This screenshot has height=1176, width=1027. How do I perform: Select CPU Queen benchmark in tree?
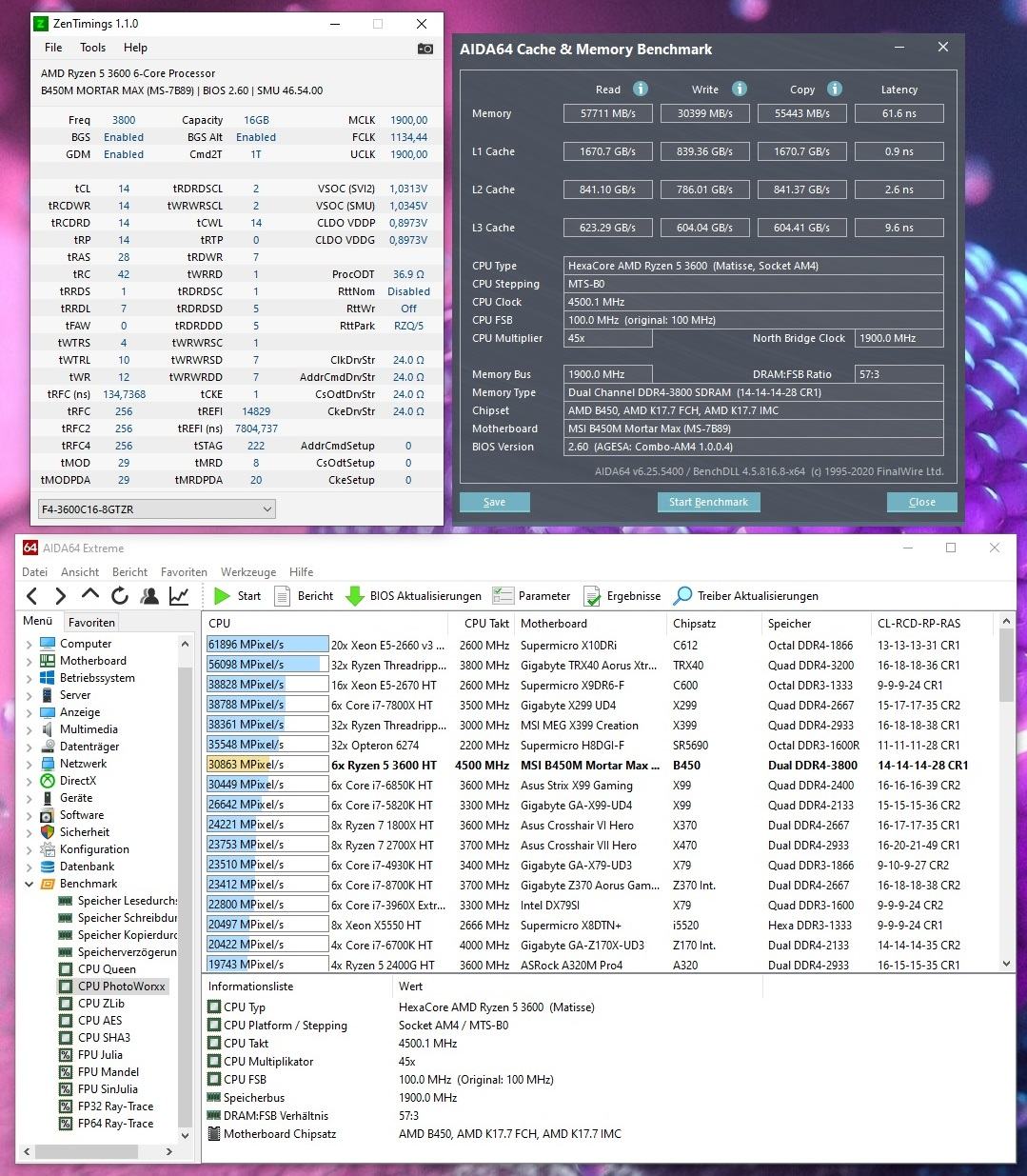(x=106, y=969)
